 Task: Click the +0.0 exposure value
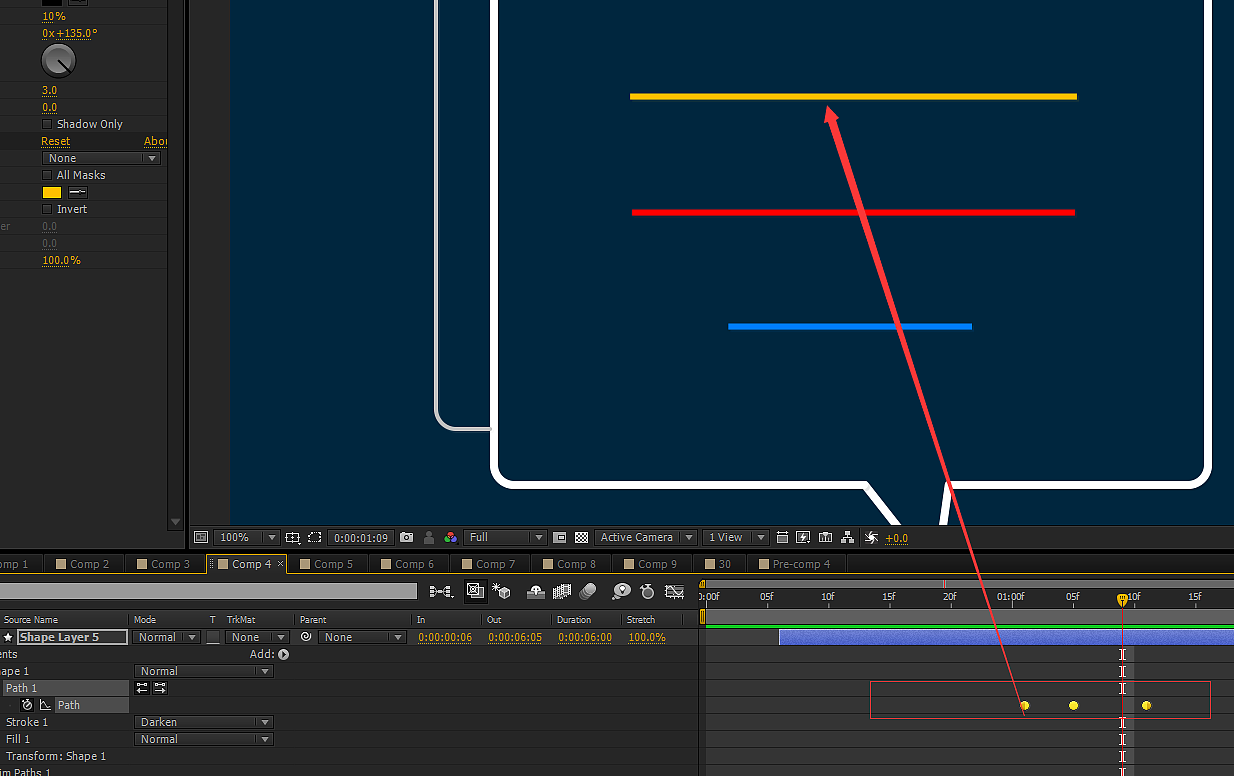point(897,538)
